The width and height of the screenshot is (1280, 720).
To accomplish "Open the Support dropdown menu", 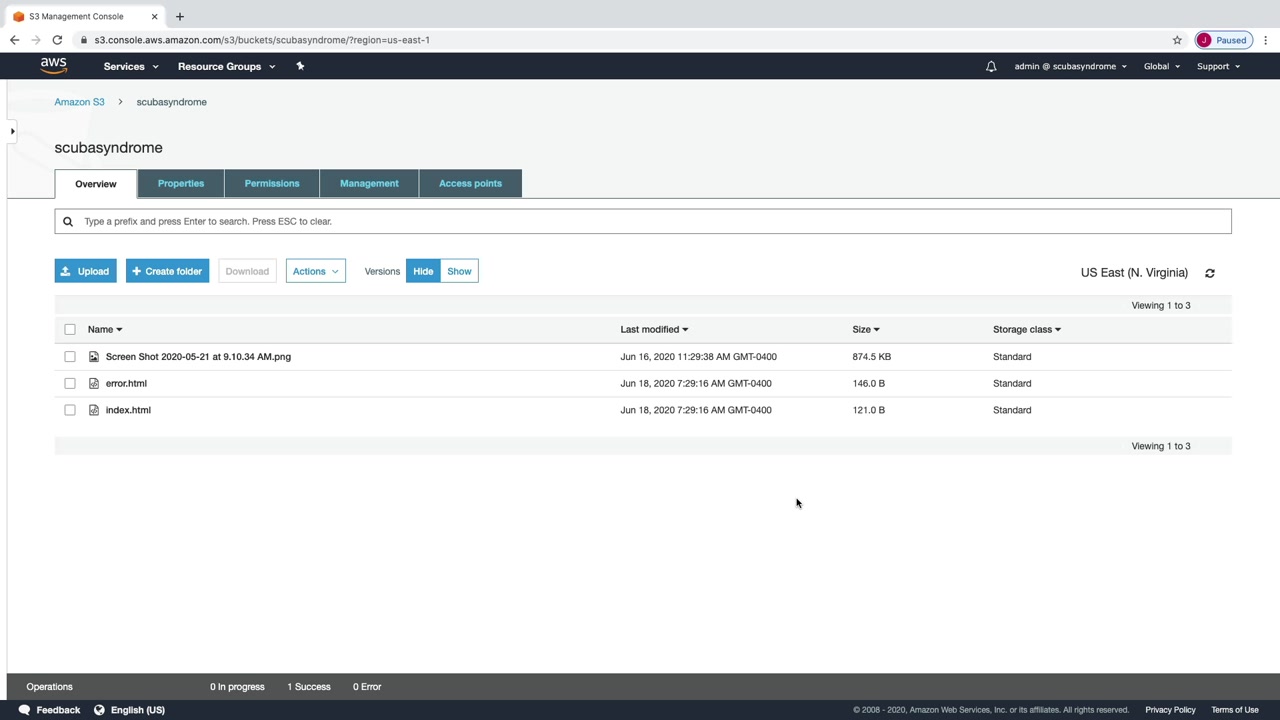I will pos(1218,66).
